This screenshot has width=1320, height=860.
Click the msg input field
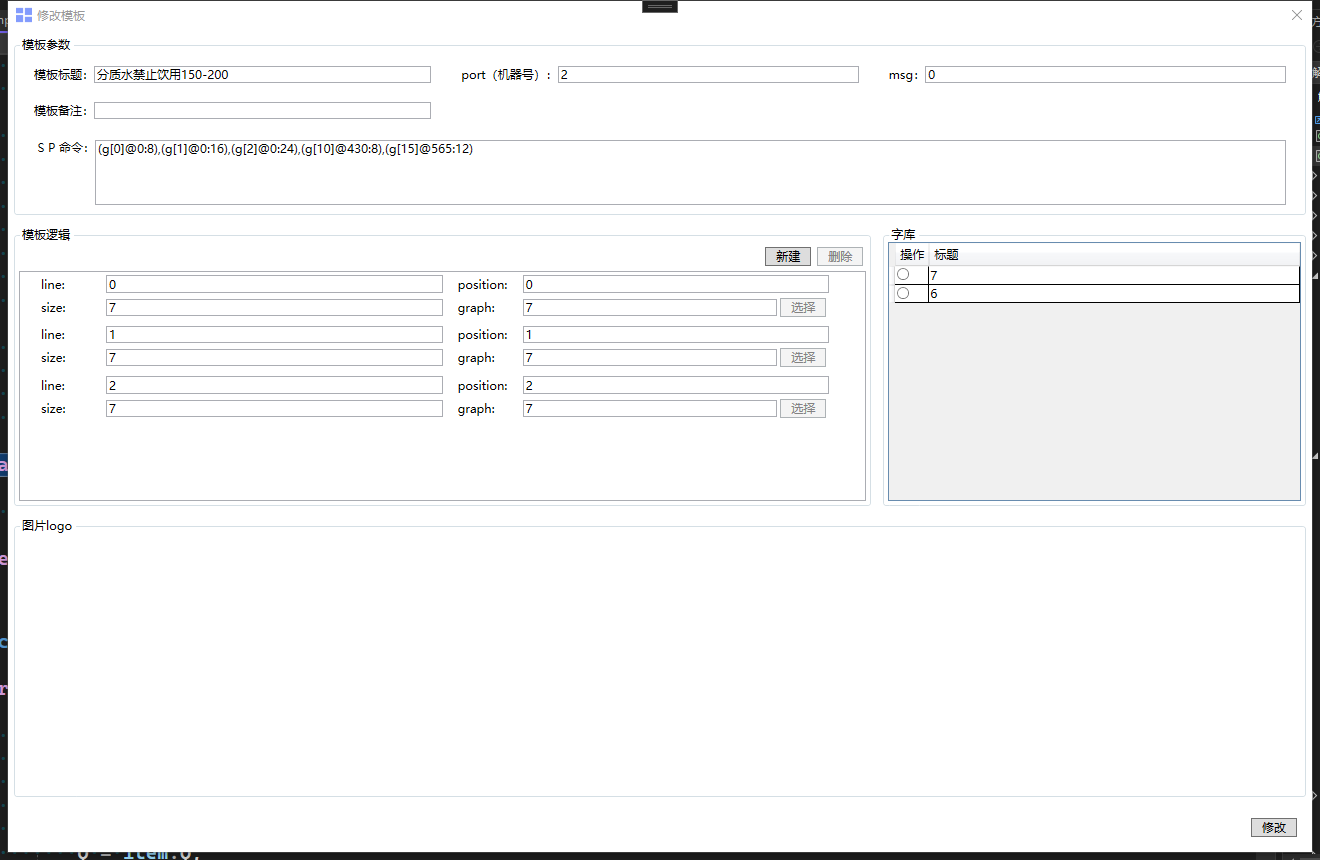click(1105, 74)
